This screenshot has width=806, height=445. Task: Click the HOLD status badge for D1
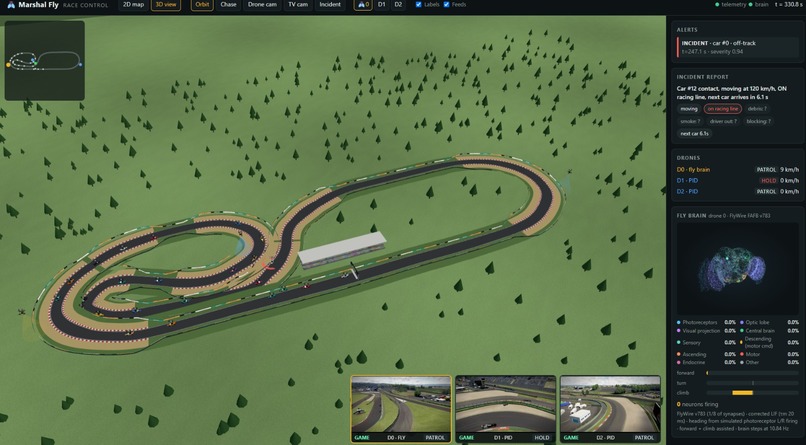768,180
